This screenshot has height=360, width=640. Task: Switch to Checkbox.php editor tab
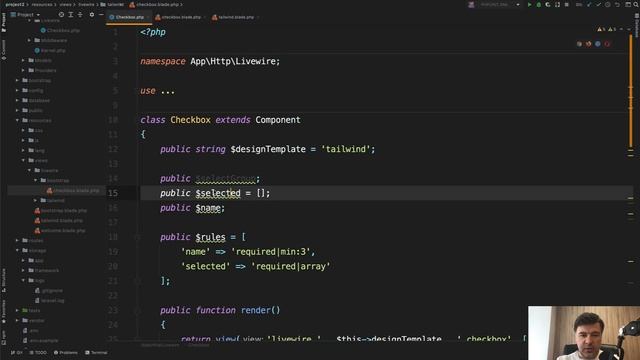129,17
